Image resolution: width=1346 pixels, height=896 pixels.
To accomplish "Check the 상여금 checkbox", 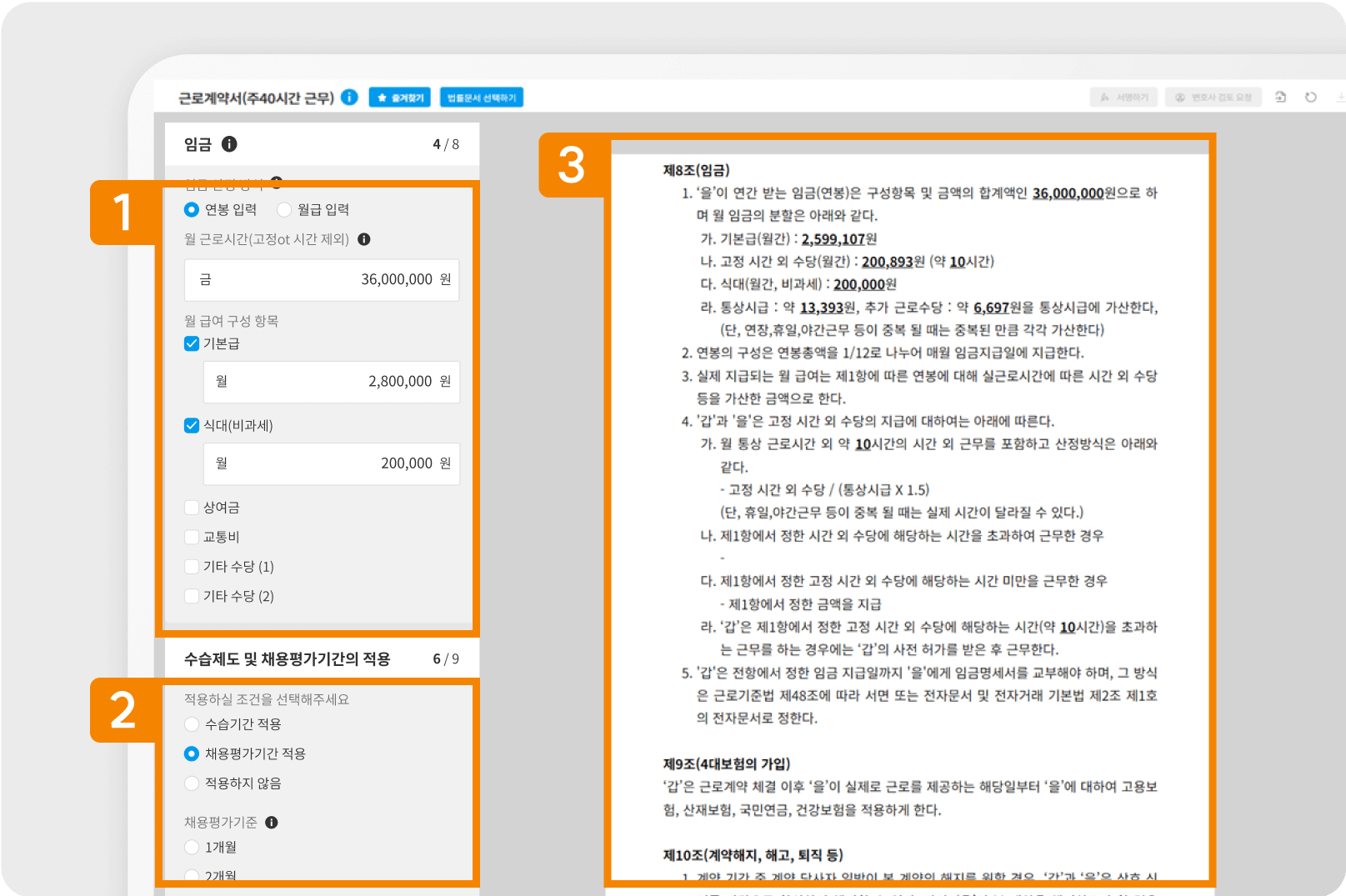I will [x=192, y=508].
